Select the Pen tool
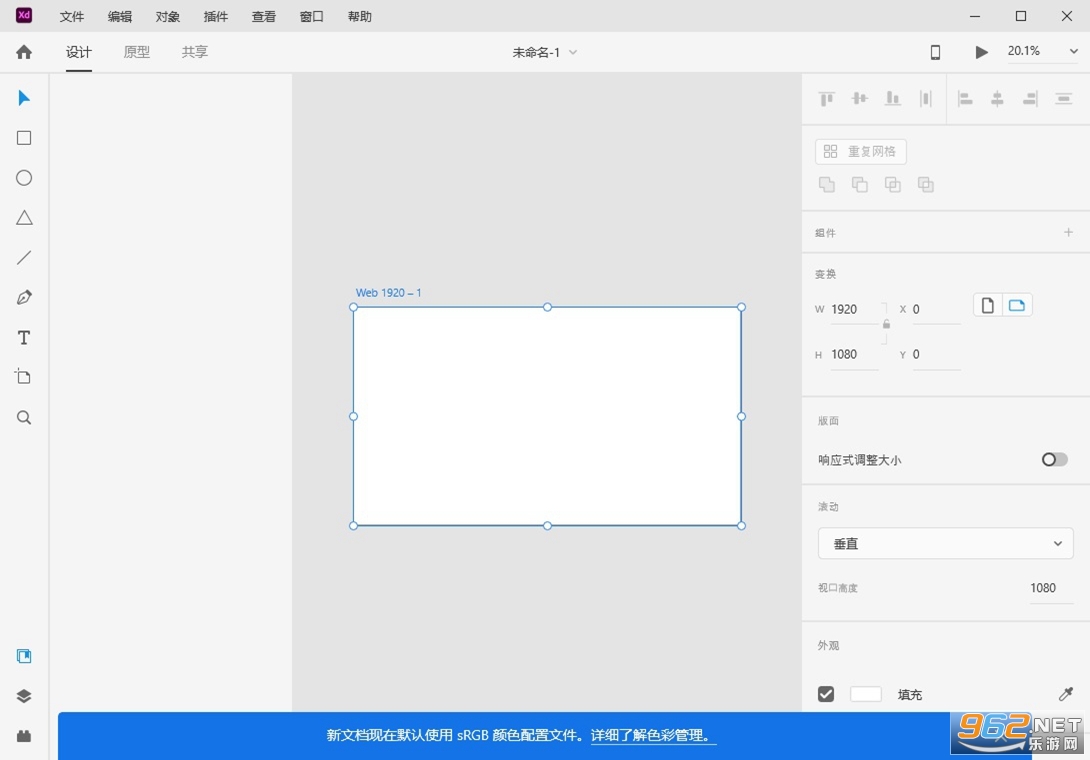The height and width of the screenshot is (760, 1090). [x=24, y=298]
